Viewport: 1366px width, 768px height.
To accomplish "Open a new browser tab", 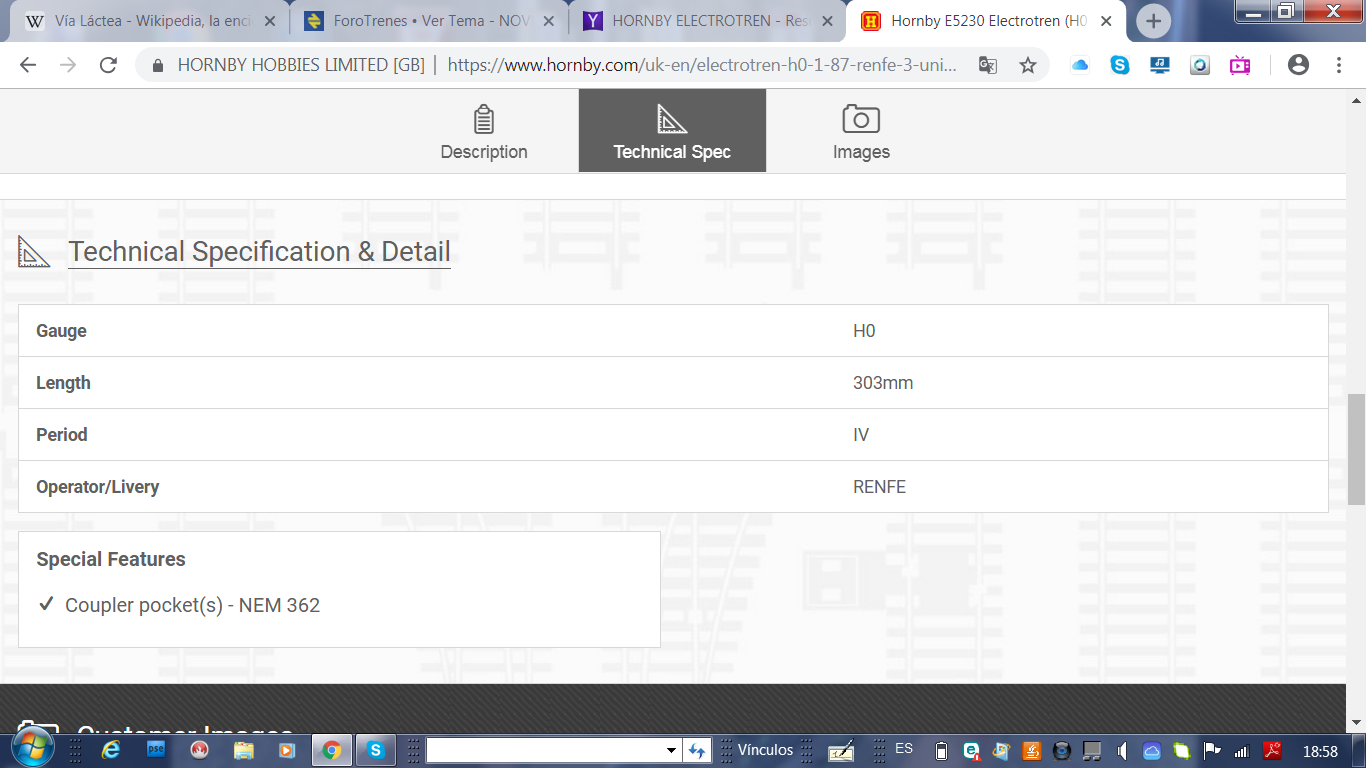I will tap(1153, 21).
